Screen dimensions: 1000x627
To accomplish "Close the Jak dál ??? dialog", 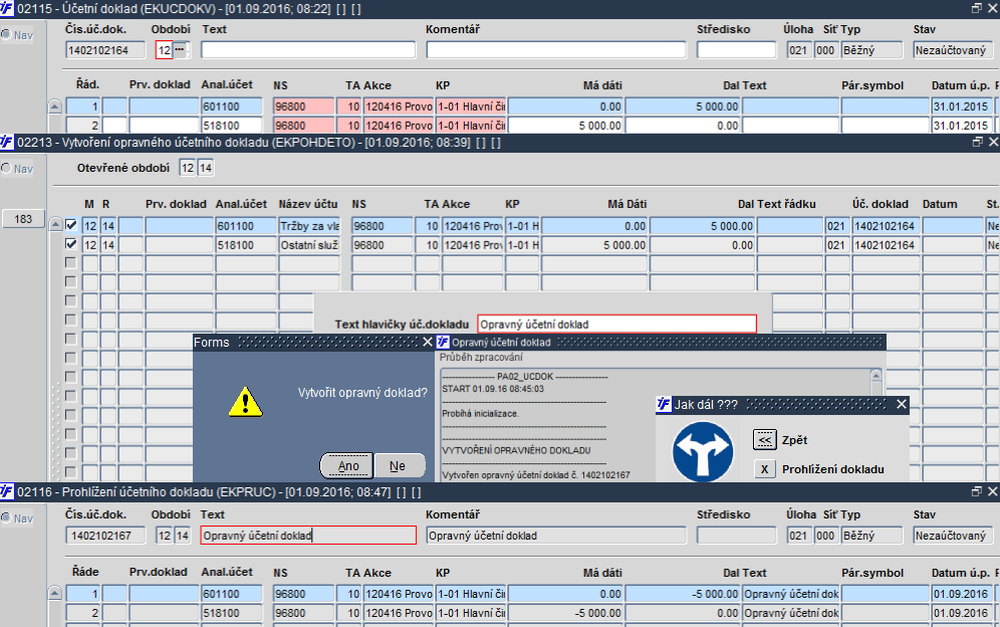I will (901, 405).
